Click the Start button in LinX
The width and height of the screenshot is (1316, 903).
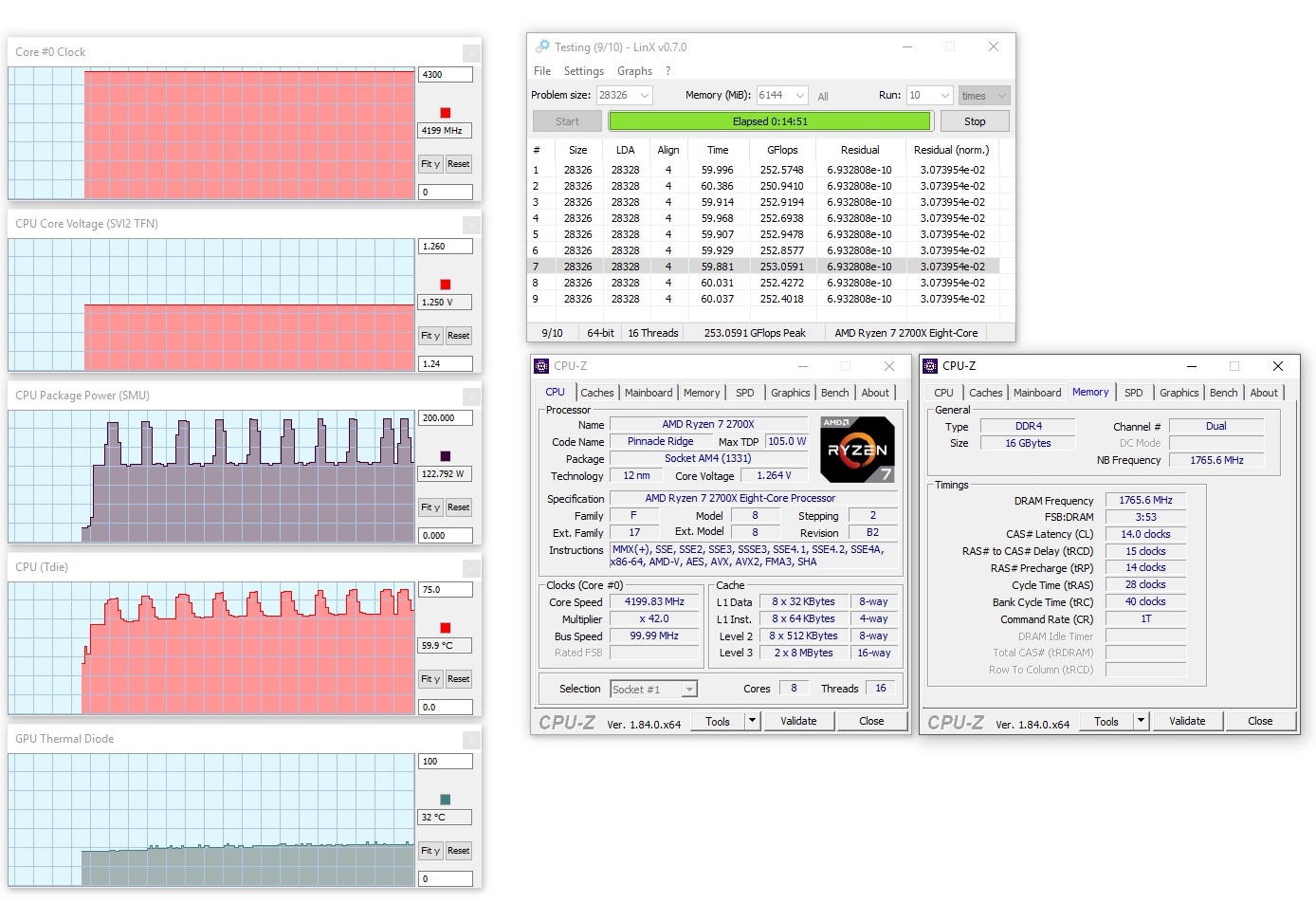pos(567,121)
